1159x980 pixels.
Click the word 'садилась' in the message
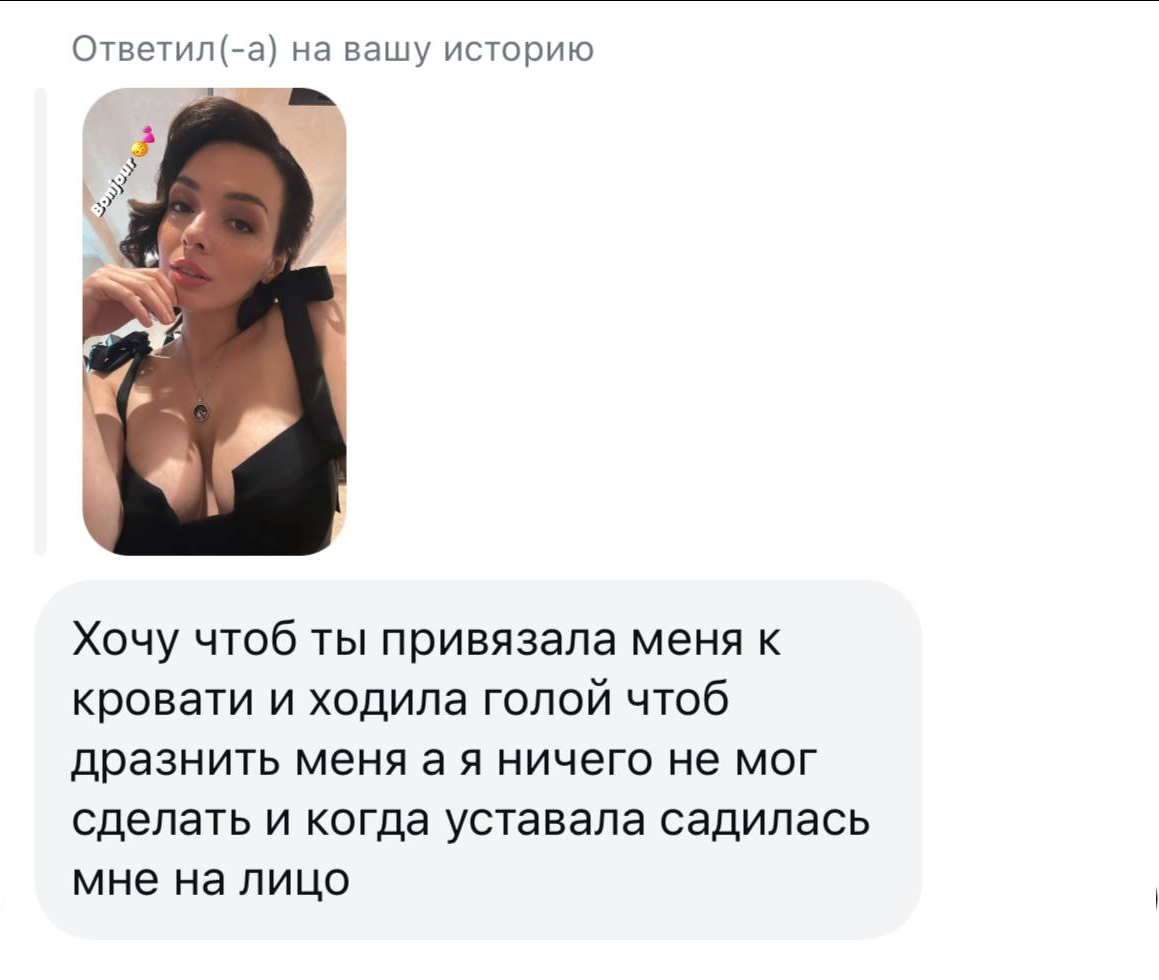point(764,821)
